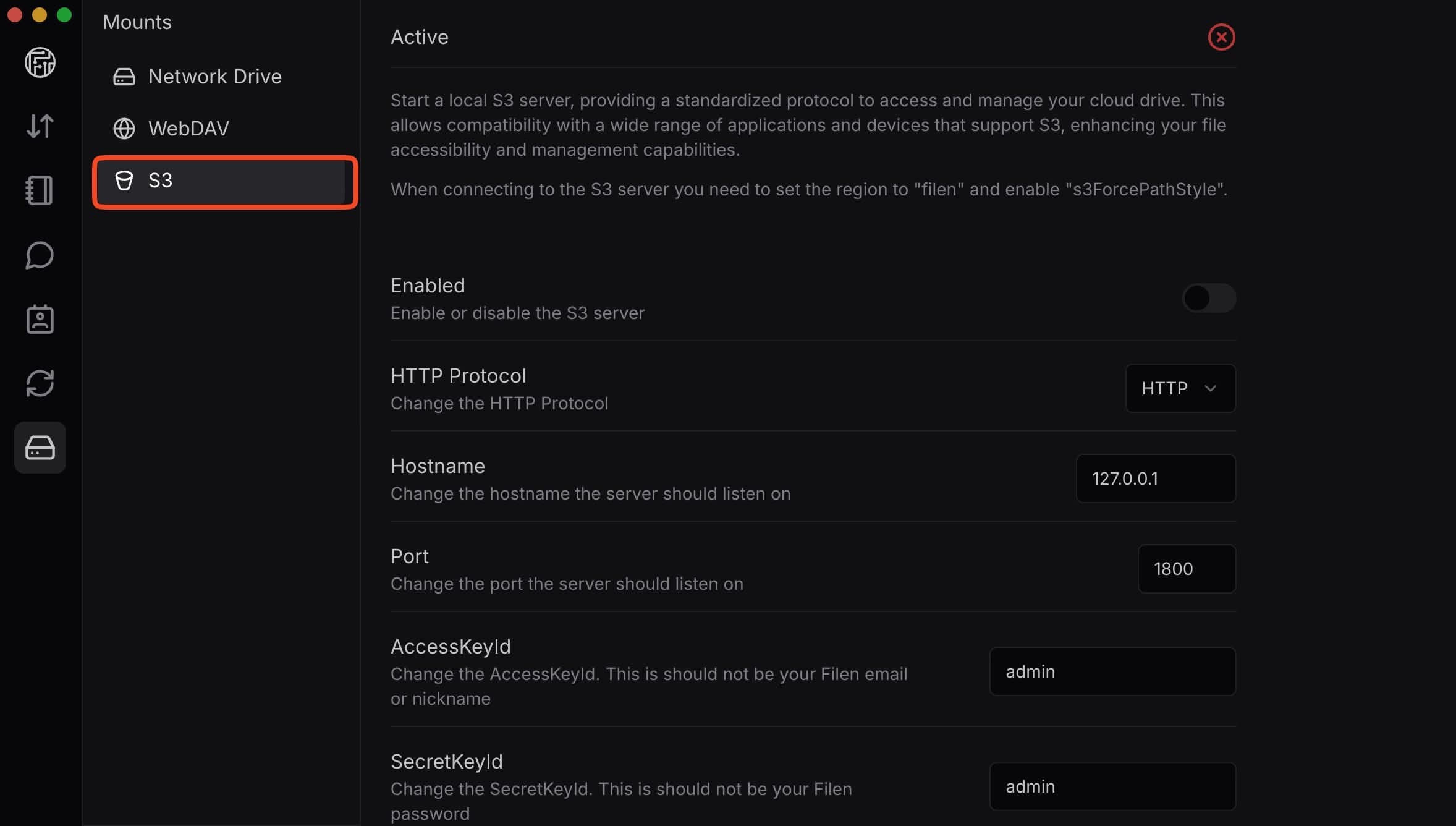Click the bucket icon beside S3
This screenshot has width=1456, height=826.
coord(124,181)
